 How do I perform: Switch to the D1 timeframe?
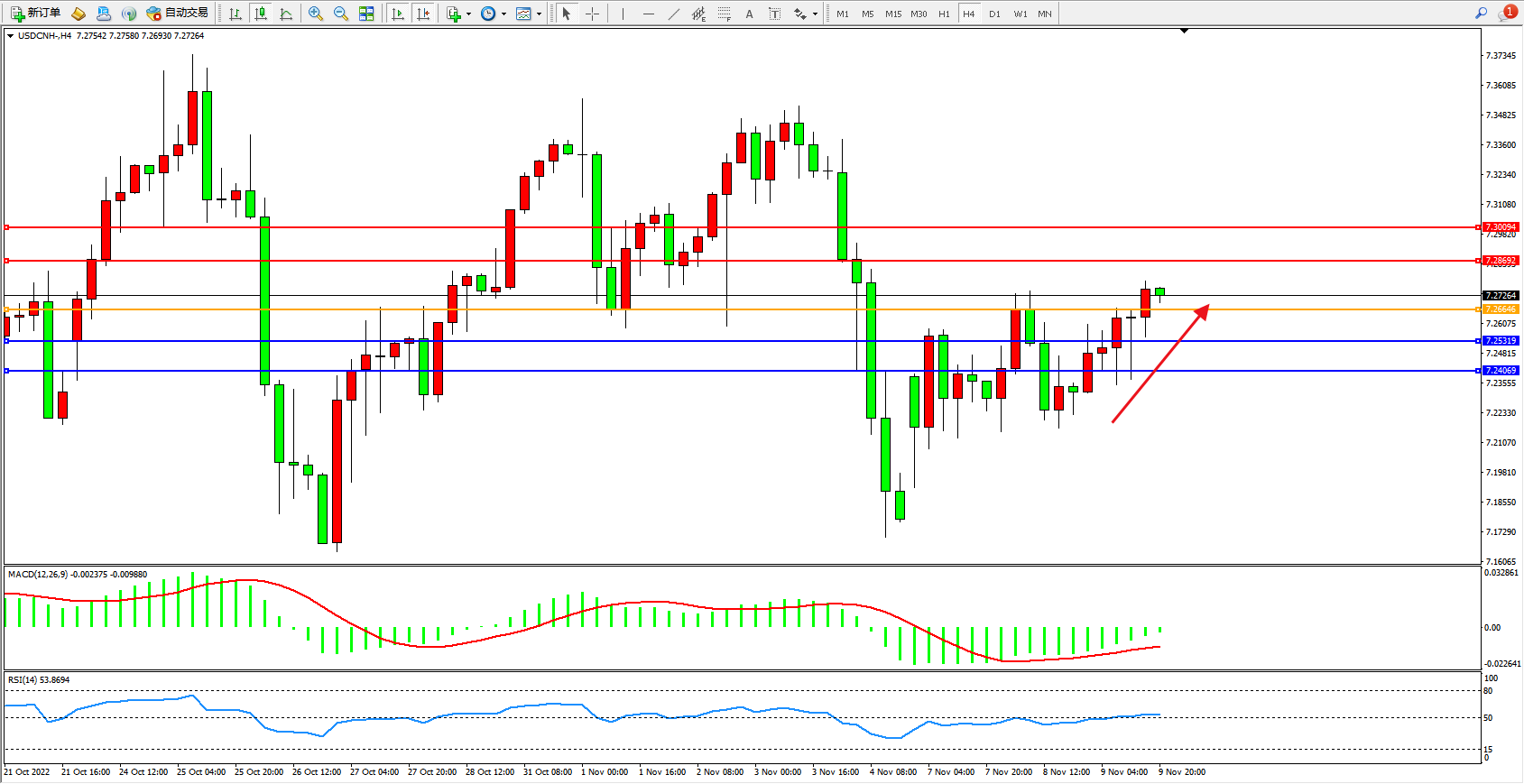[994, 14]
